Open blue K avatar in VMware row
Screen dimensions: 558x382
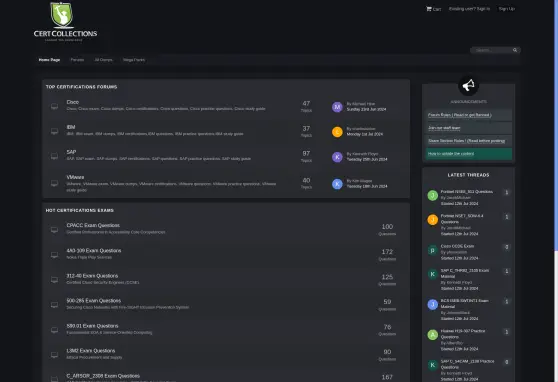pyautogui.click(x=337, y=184)
